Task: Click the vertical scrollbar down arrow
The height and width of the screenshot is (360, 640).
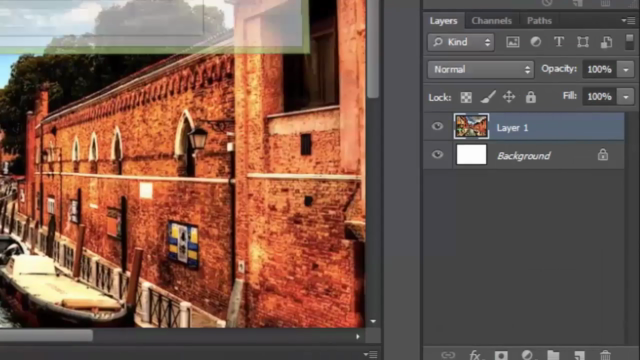Action: [373, 322]
